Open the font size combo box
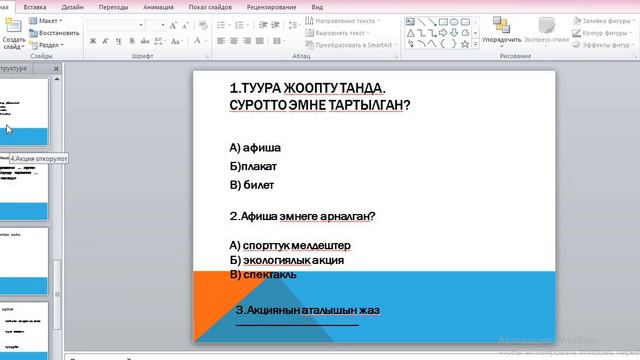The height and width of the screenshot is (360, 640). pos(156,25)
